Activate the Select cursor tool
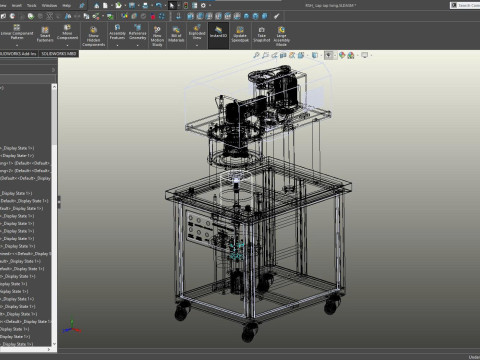Screen dimensions: 480x360 coord(172,5)
